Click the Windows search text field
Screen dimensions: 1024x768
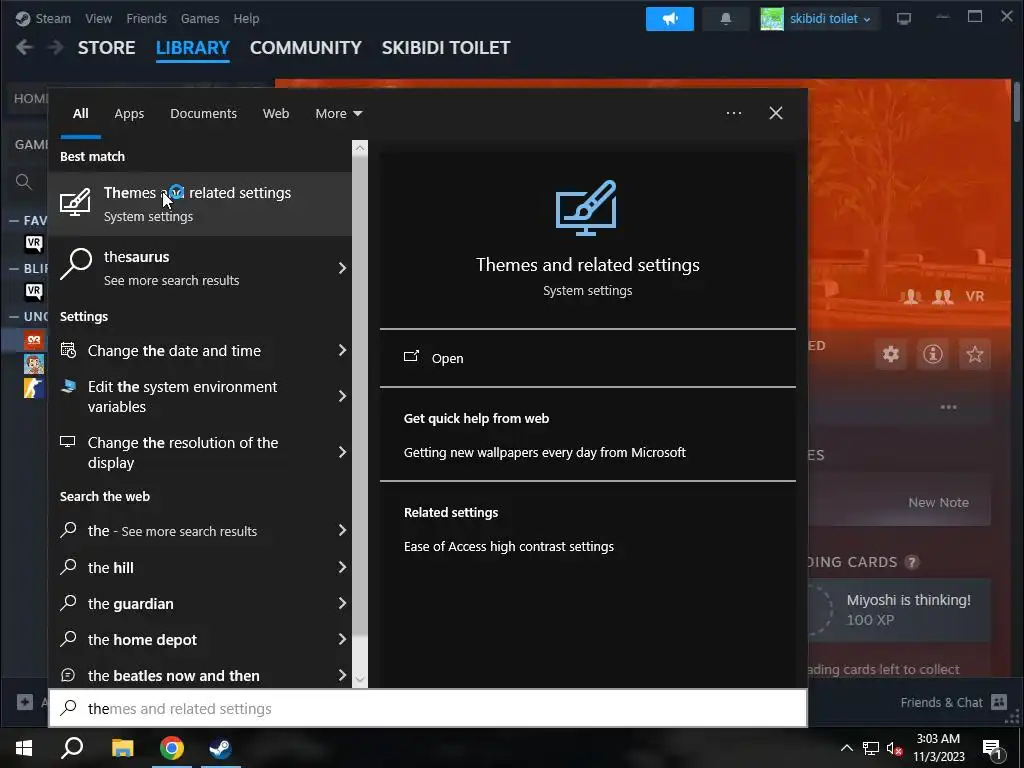(x=428, y=709)
